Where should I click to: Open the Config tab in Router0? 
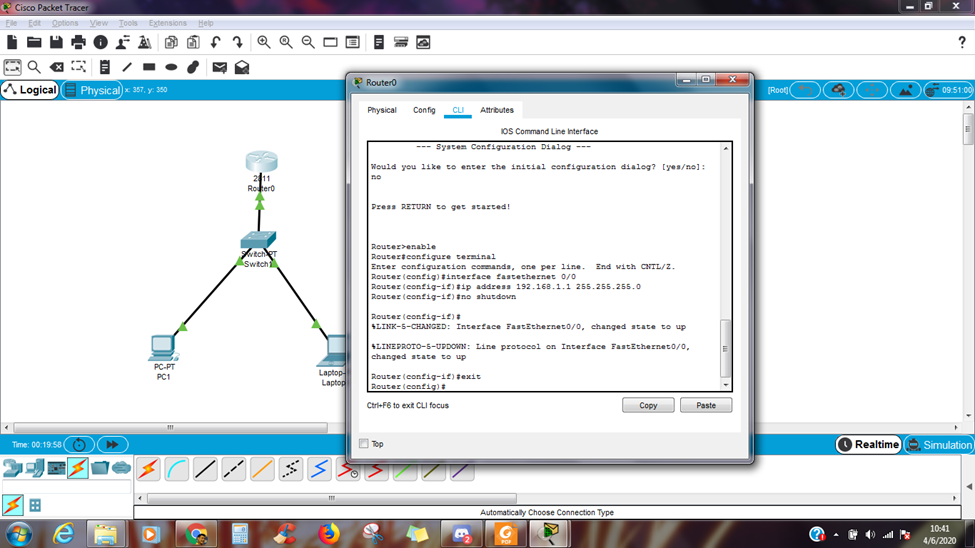tap(424, 110)
